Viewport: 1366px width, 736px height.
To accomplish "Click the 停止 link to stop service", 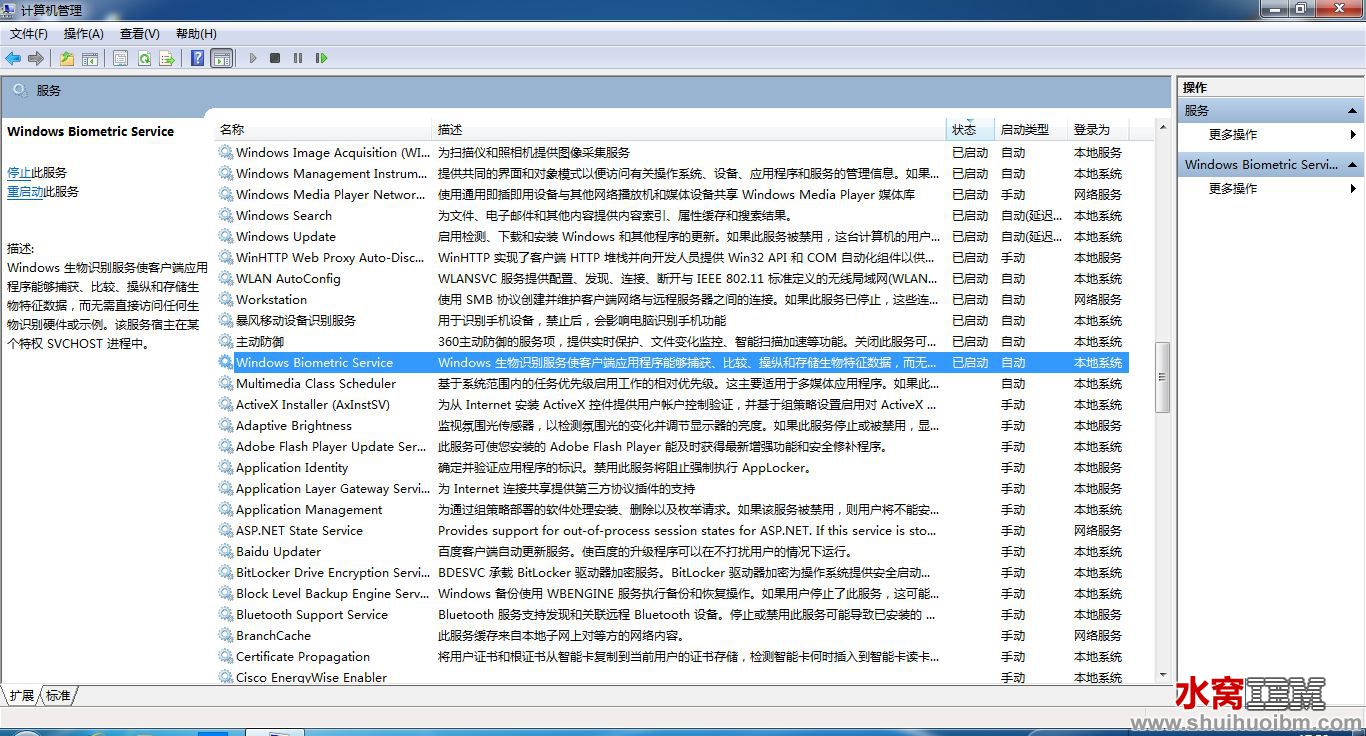I will coord(19,173).
